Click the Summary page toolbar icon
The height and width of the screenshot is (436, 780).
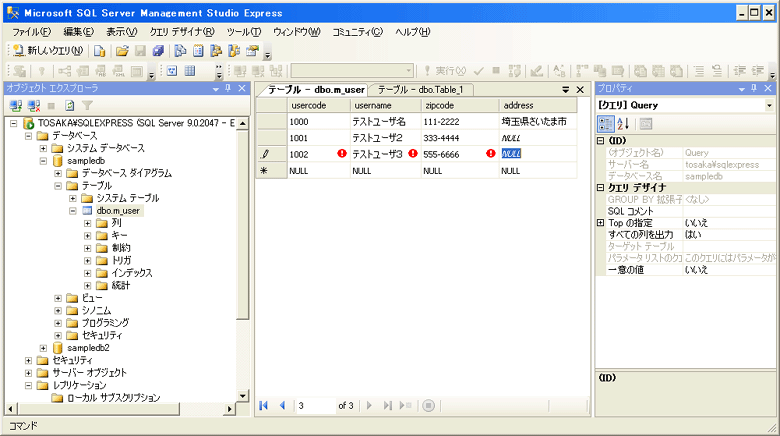point(198,50)
